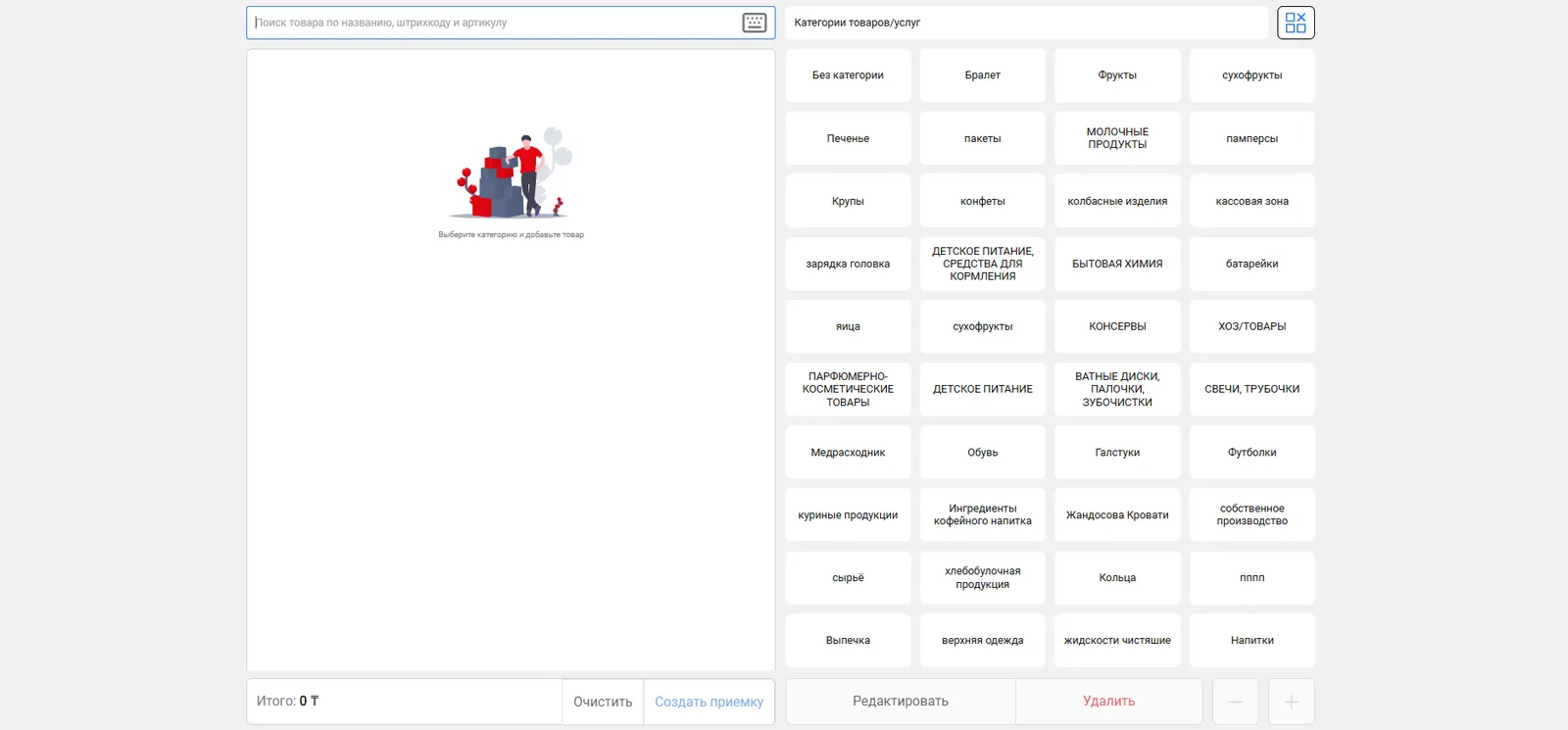
Task: Open the Фрукты category tile
Action: pos(1117,75)
